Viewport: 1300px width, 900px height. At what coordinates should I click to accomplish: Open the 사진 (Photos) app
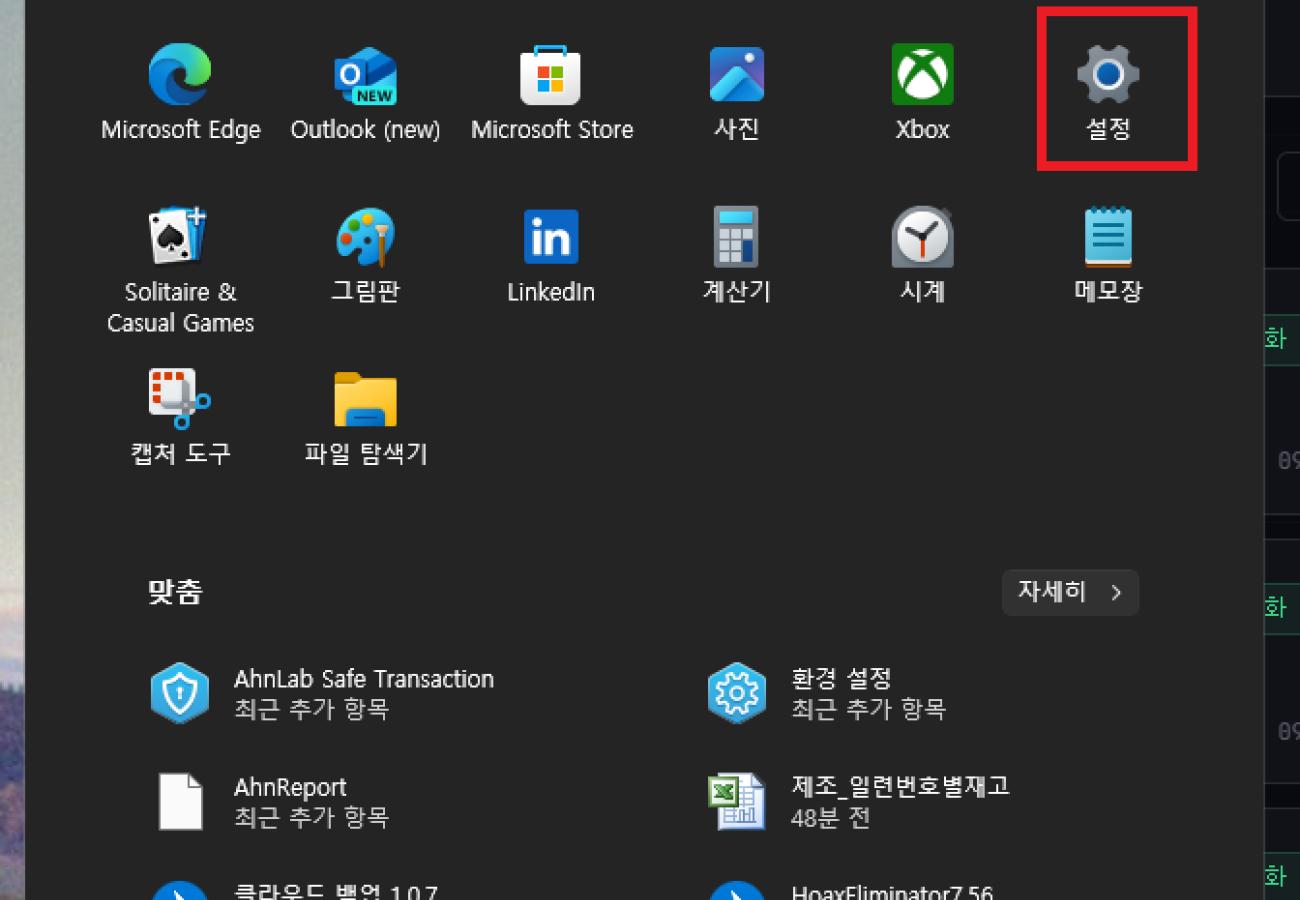click(x=737, y=94)
